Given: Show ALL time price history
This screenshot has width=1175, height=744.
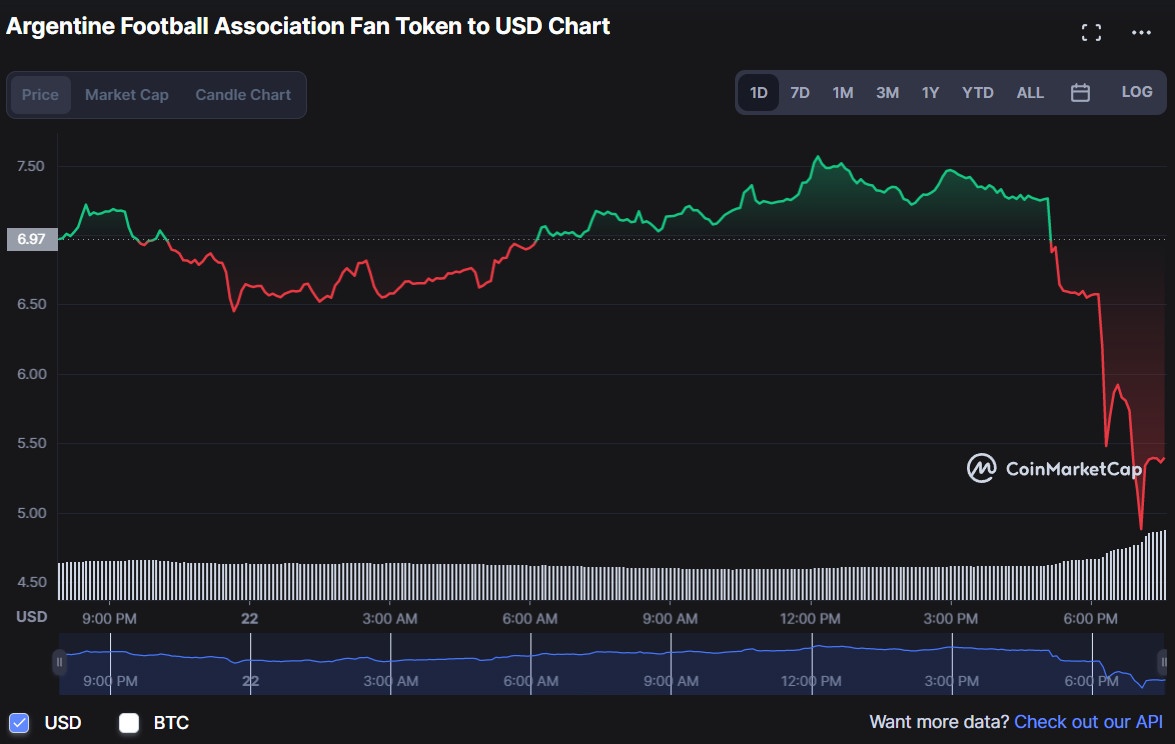Looking at the screenshot, I should click(x=1030, y=93).
